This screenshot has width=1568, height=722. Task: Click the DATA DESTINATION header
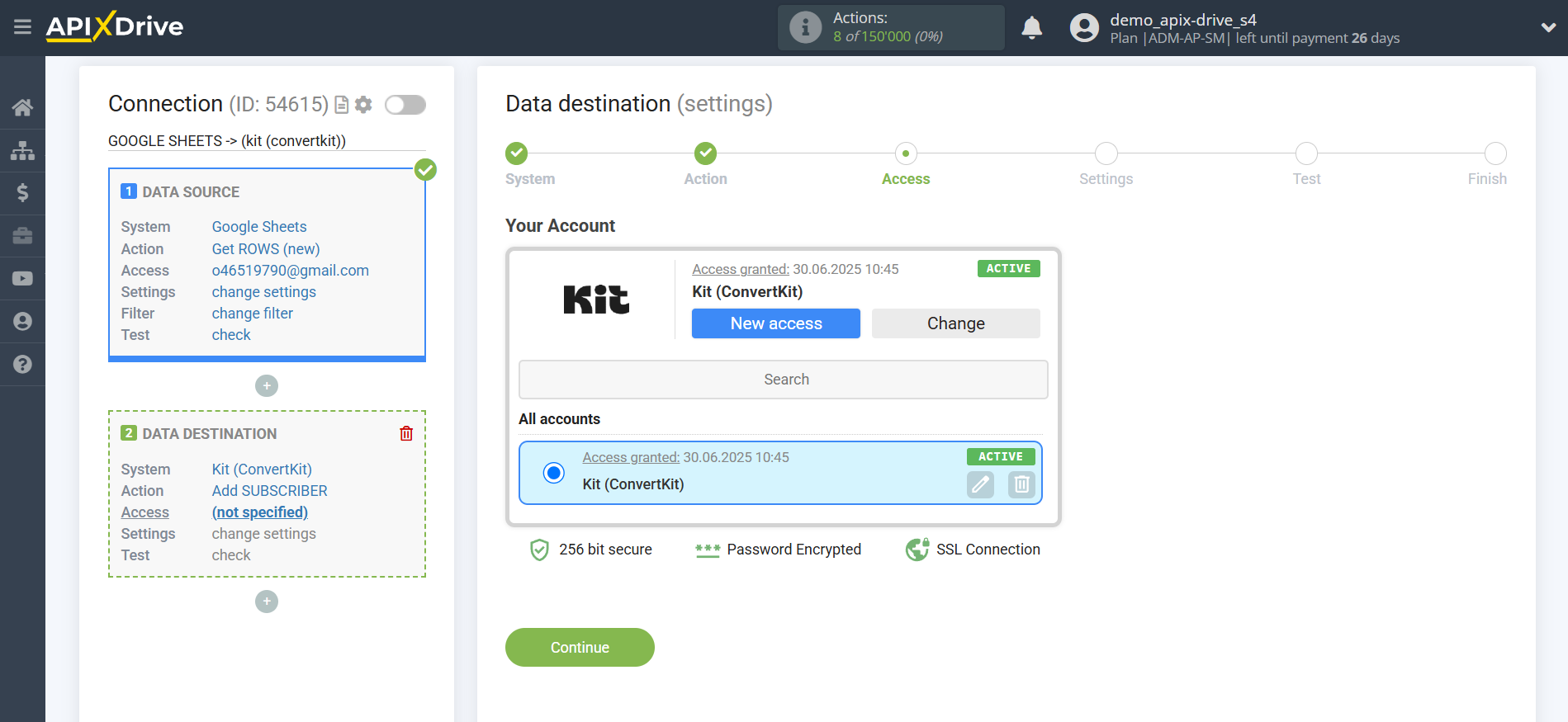210,434
